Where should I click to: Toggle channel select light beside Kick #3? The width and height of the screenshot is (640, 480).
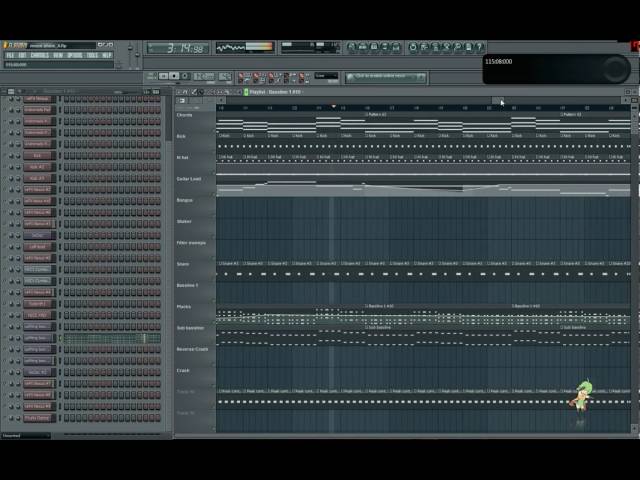point(58,179)
